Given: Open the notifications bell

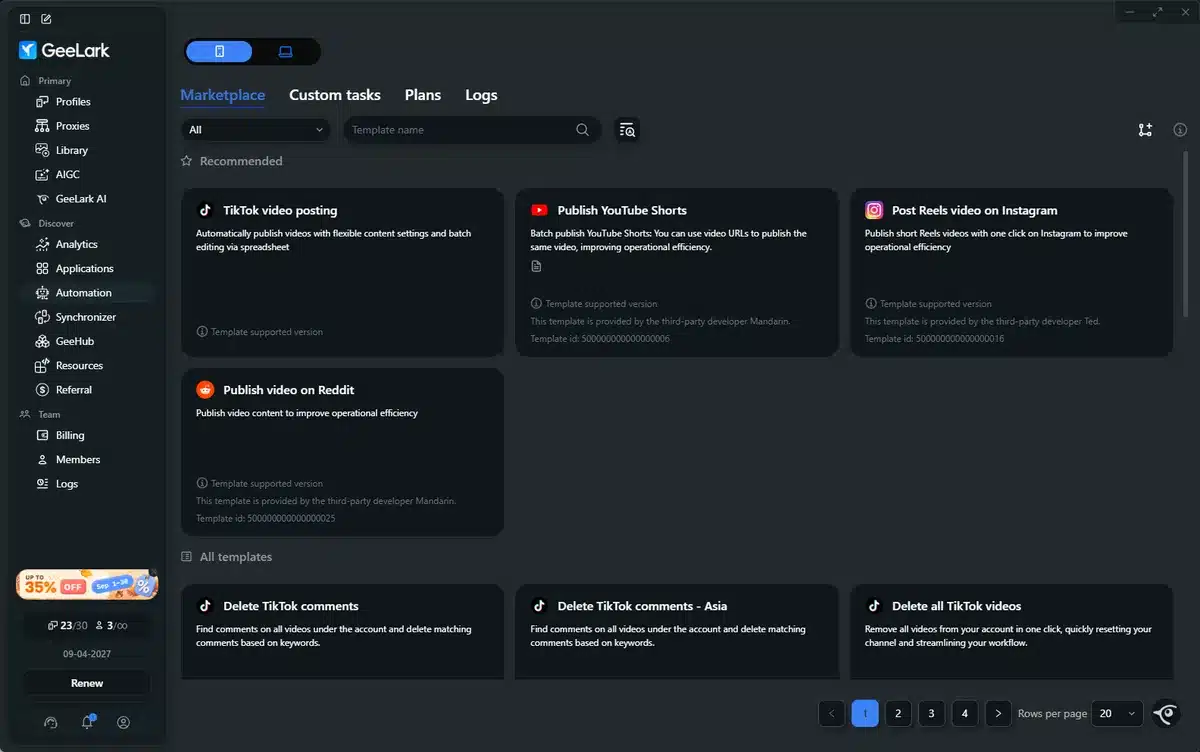Looking at the screenshot, I should [x=87, y=722].
